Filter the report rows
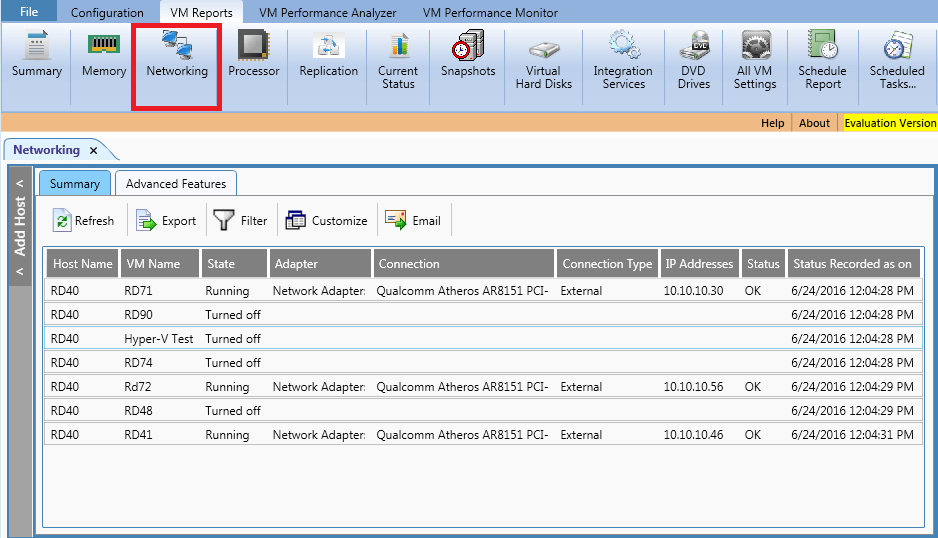Screen dimensions: 938x538 click(x=240, y=220)
